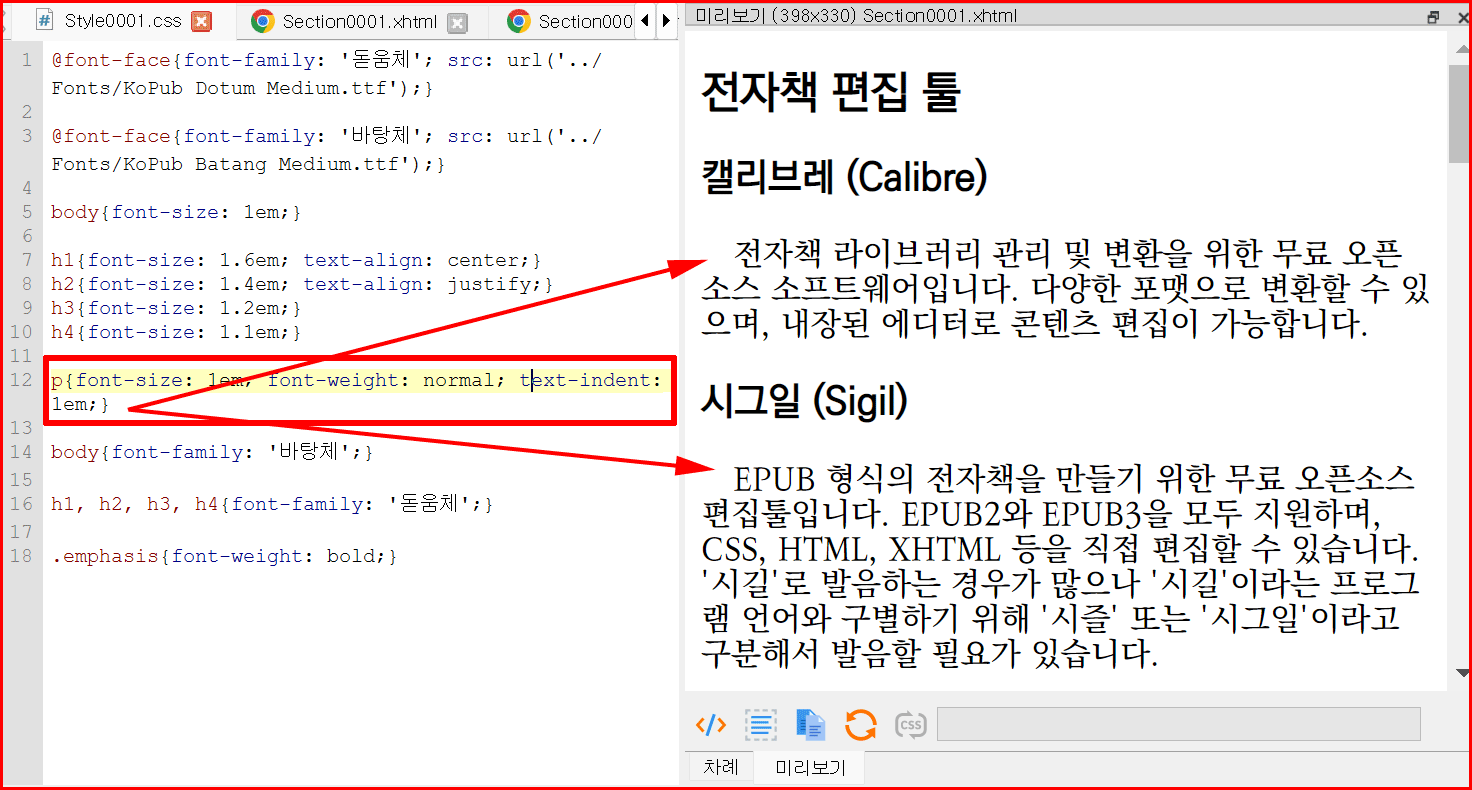Viewport: 1472px width, 790px height.
Task: Click the gray CSS cycle icon
Action: tap(910, 725)
